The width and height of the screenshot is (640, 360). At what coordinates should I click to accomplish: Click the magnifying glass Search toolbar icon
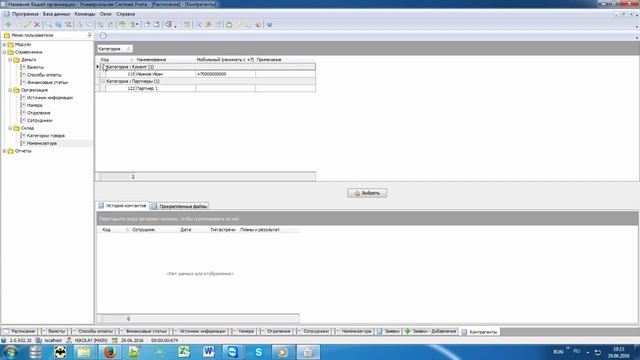coord(49,24)
